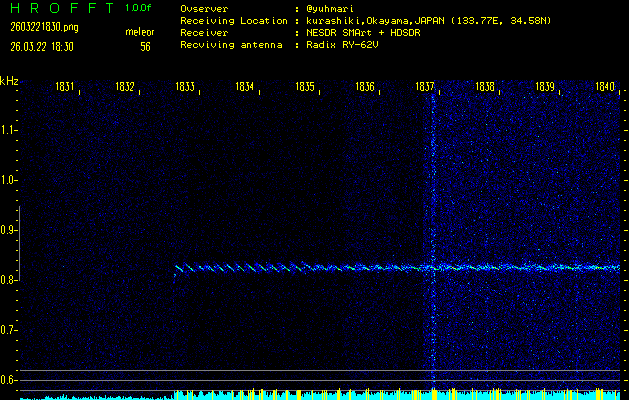Click the 1.1 kHz axis label
The height and width of the screenshot is (400, 629).
coord(9,130)
